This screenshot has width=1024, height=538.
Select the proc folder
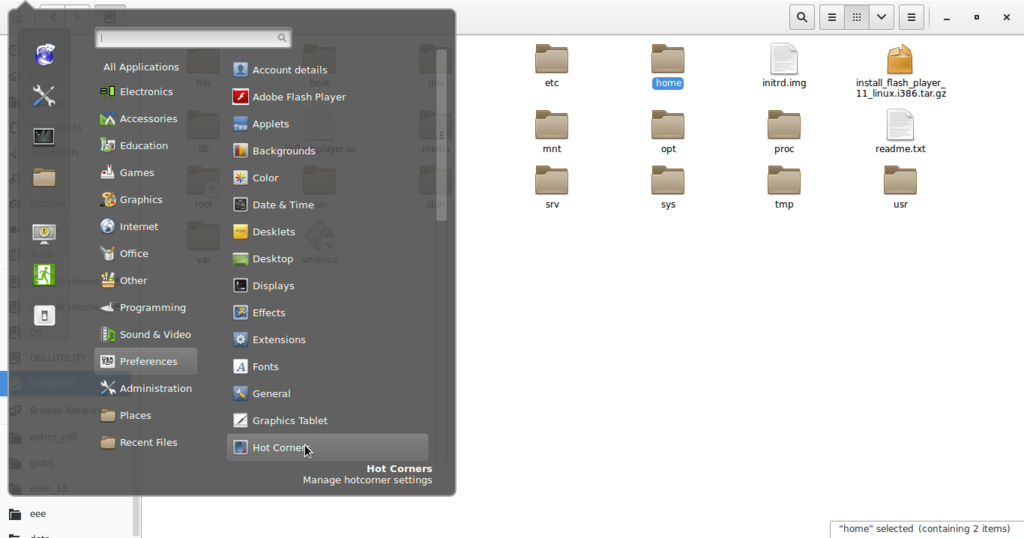(784, 132)
